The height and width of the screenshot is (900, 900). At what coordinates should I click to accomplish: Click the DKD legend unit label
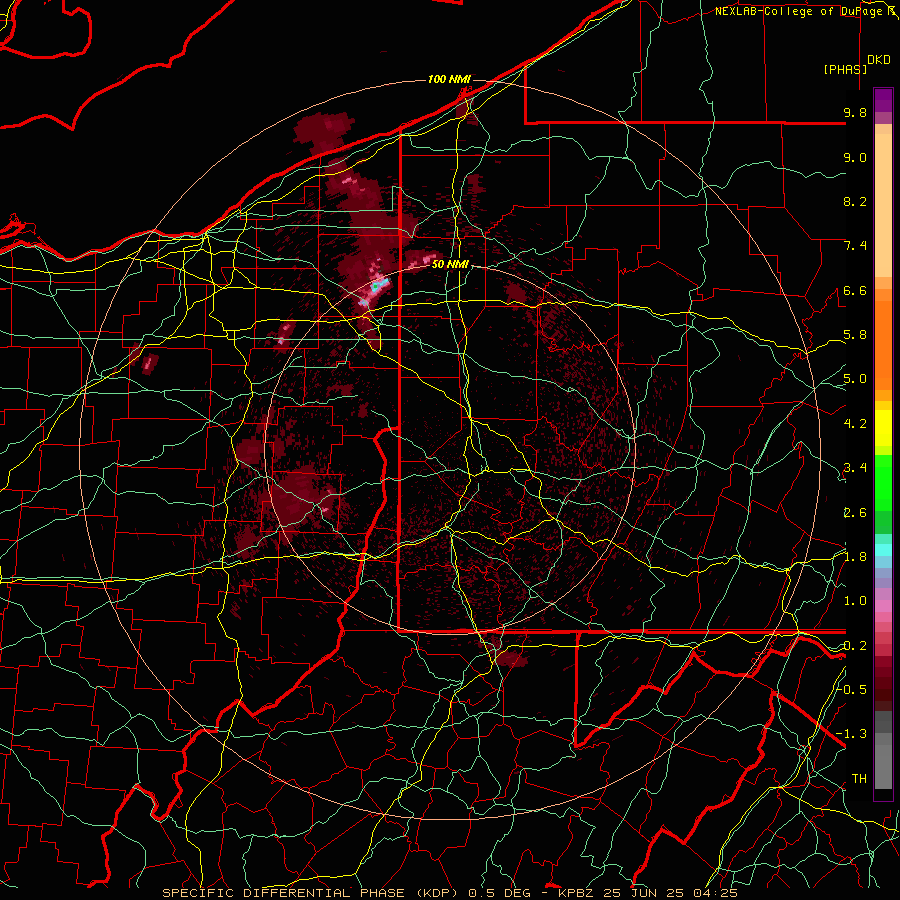(x=879, y=60)
